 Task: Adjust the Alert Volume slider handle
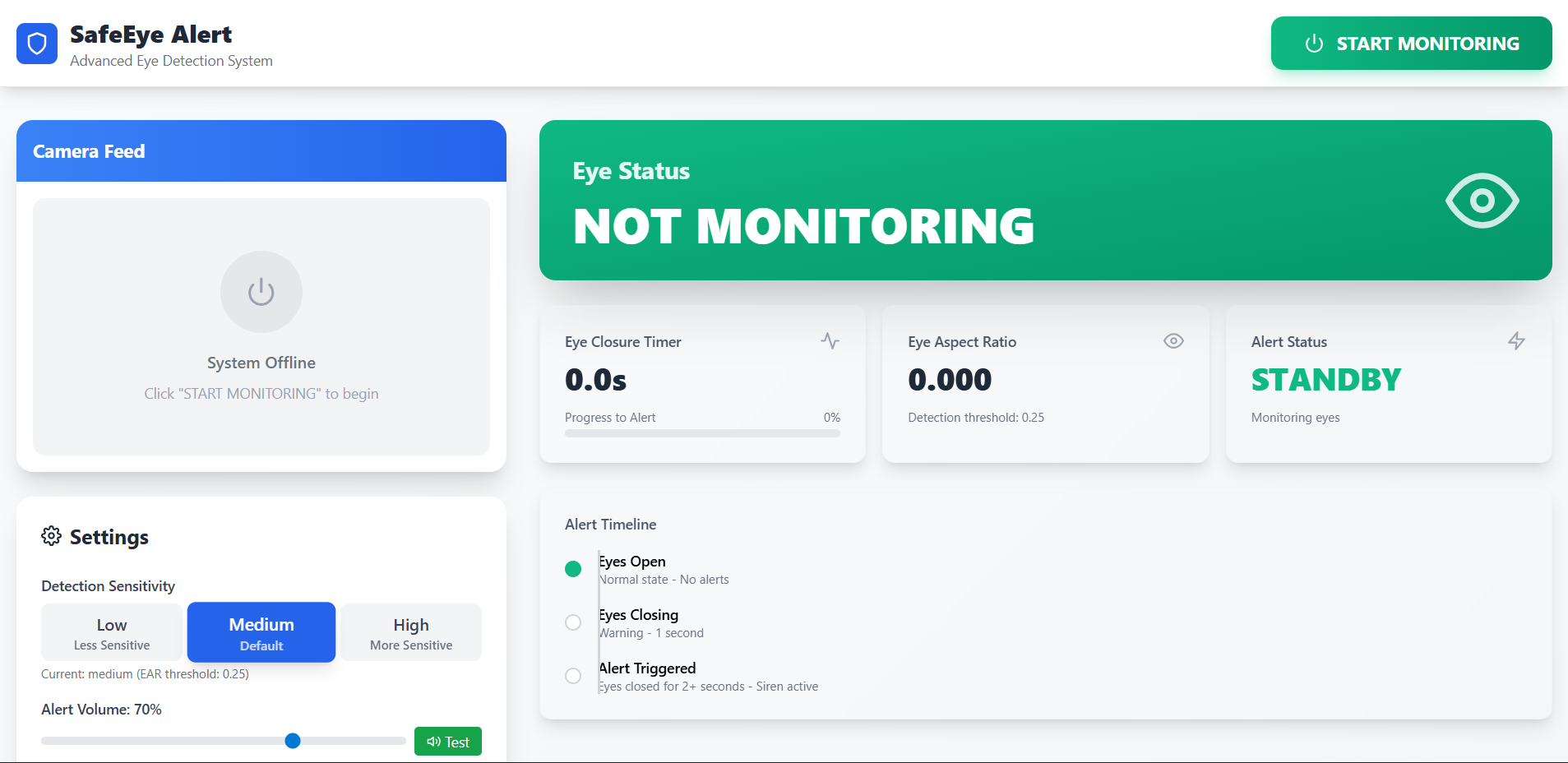[292, 740]
